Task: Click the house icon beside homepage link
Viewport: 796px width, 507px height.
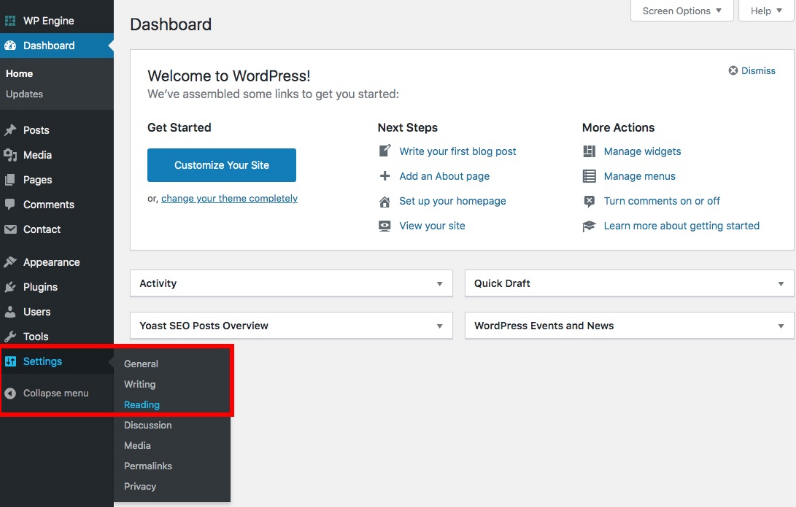Action: coord(385,201)
